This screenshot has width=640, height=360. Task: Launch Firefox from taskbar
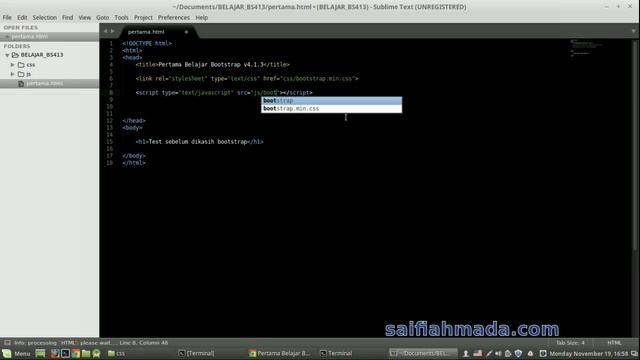tap(55, 353)
